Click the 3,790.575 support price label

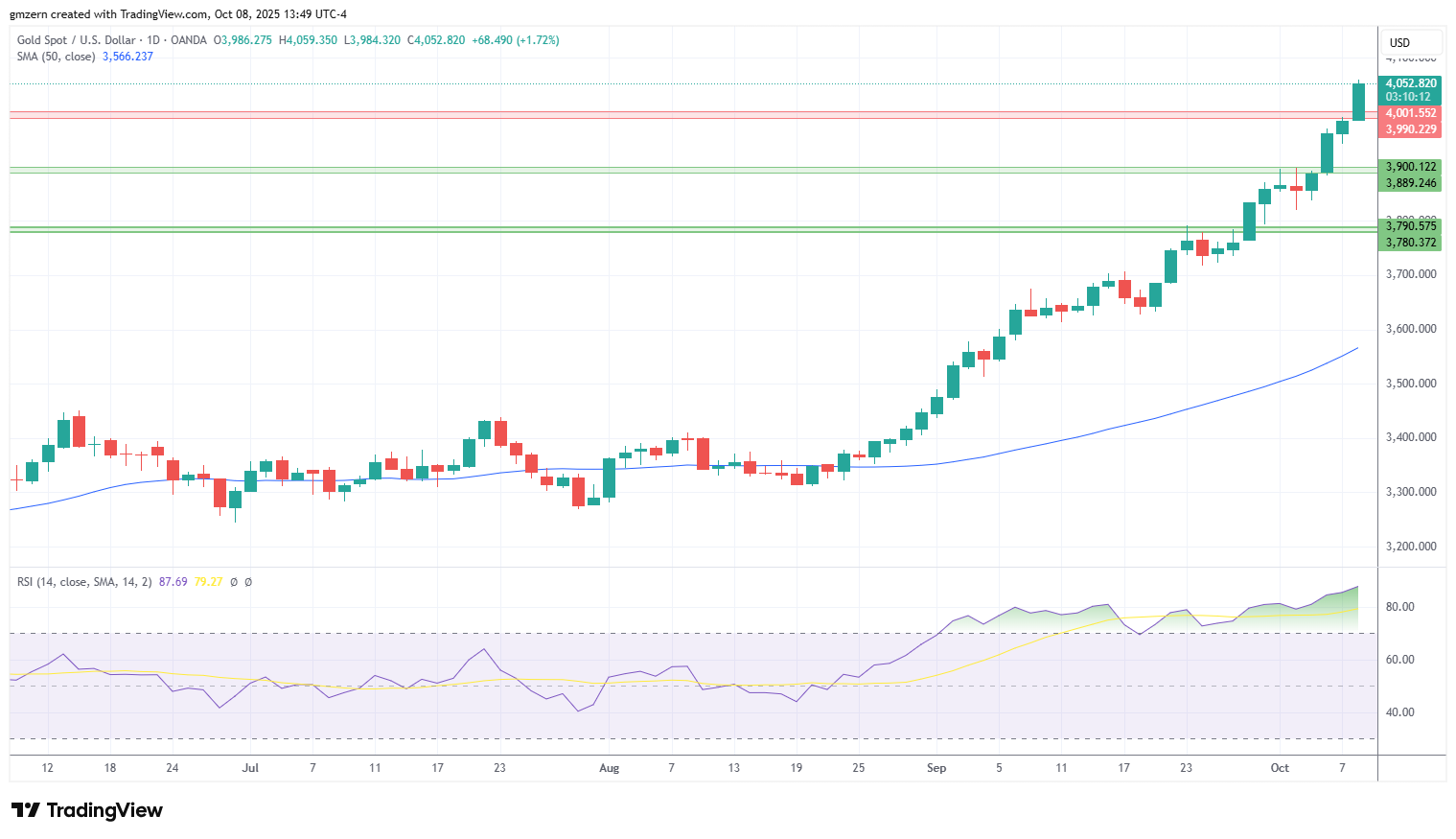[1411, 226]
